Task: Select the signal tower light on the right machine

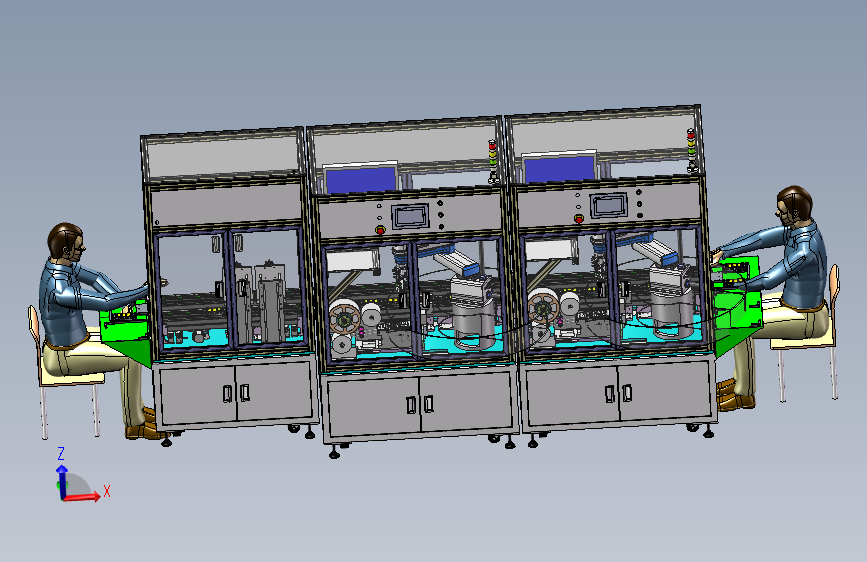Action: point(691,150)
